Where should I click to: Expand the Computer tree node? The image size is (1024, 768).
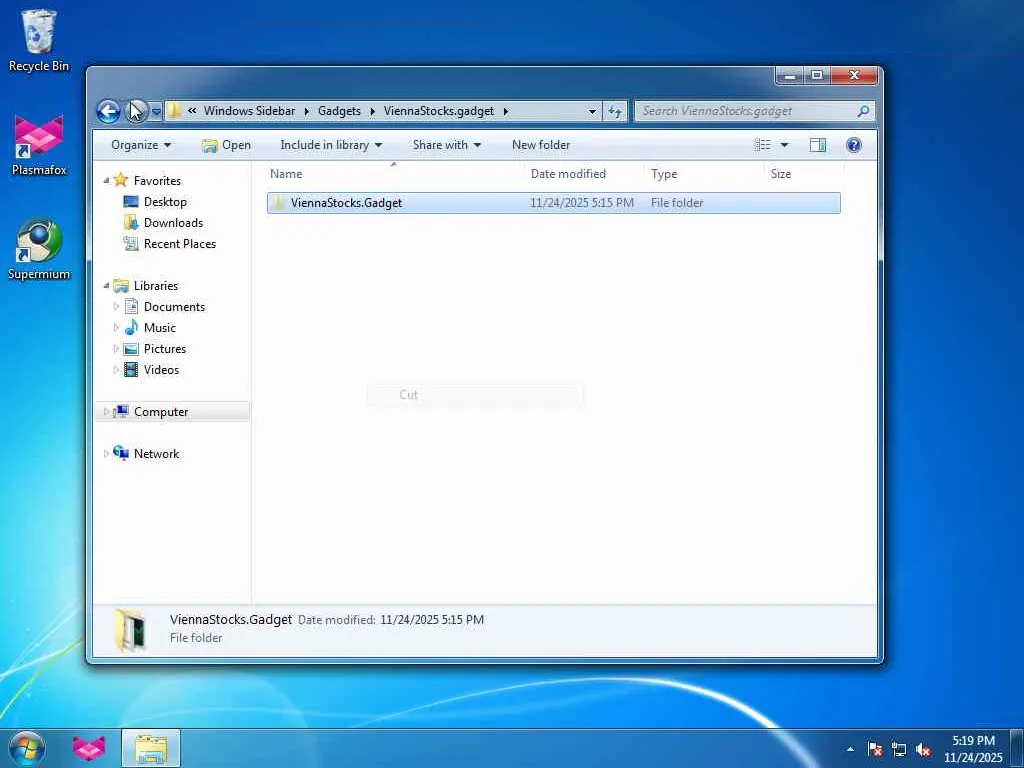coord(106,411)
